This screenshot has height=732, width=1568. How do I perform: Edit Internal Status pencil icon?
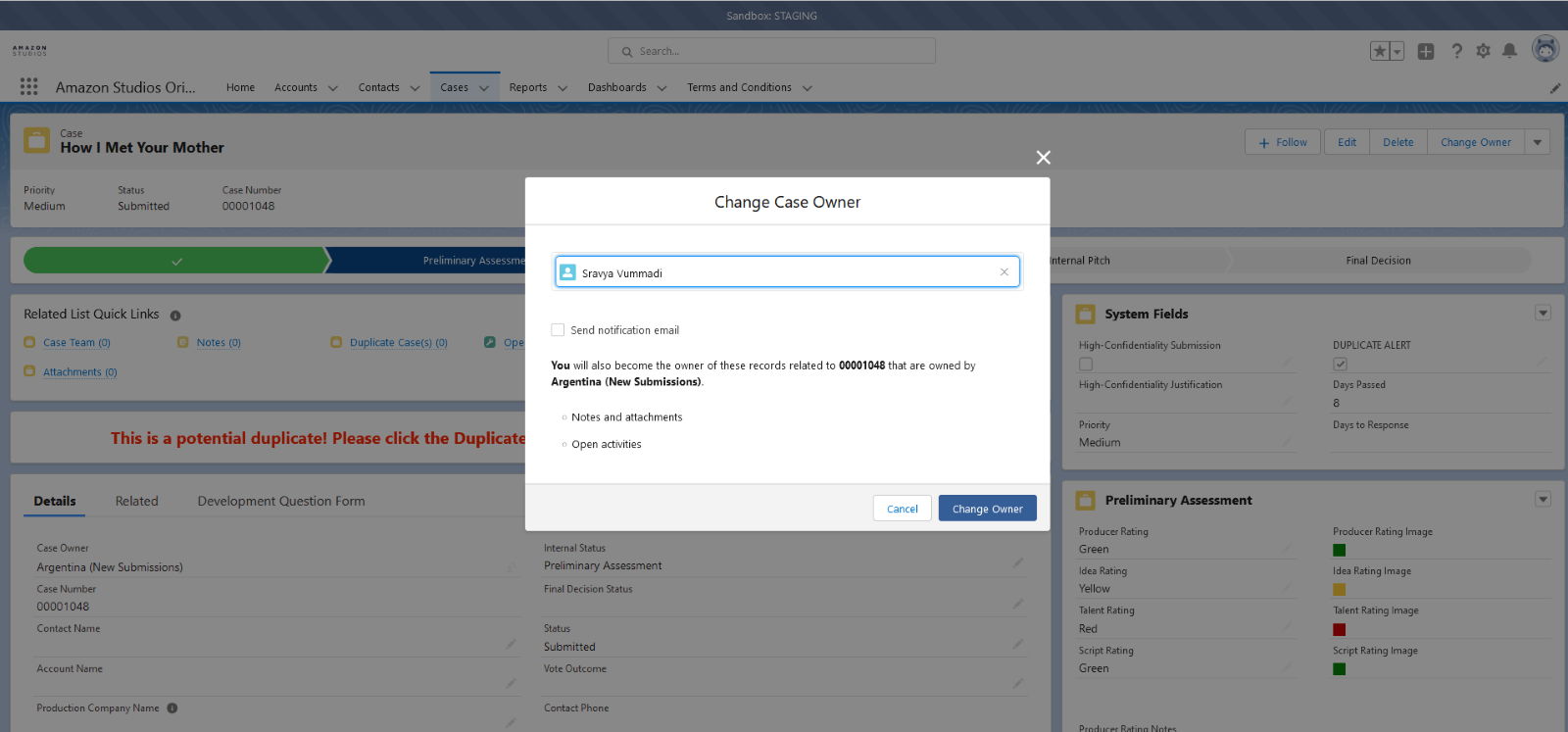pyautogui.click(x=1018, y=563)
